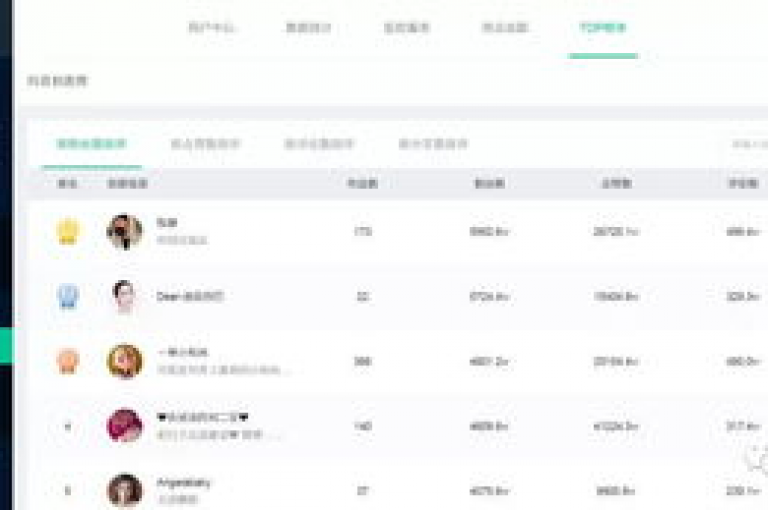Open the third tab in the top navigation
This screenshot has width=768, height=510.
tap(407, 27)
